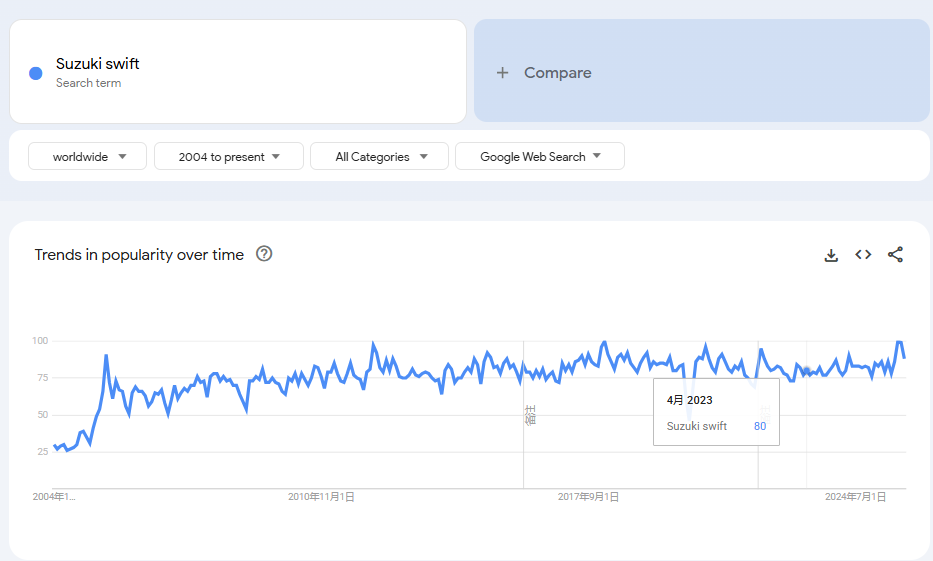Image resolution: width=933 pixels, height=561 pixels.
Task: Download the trends chart as CSV
Action: click(831, 255)
